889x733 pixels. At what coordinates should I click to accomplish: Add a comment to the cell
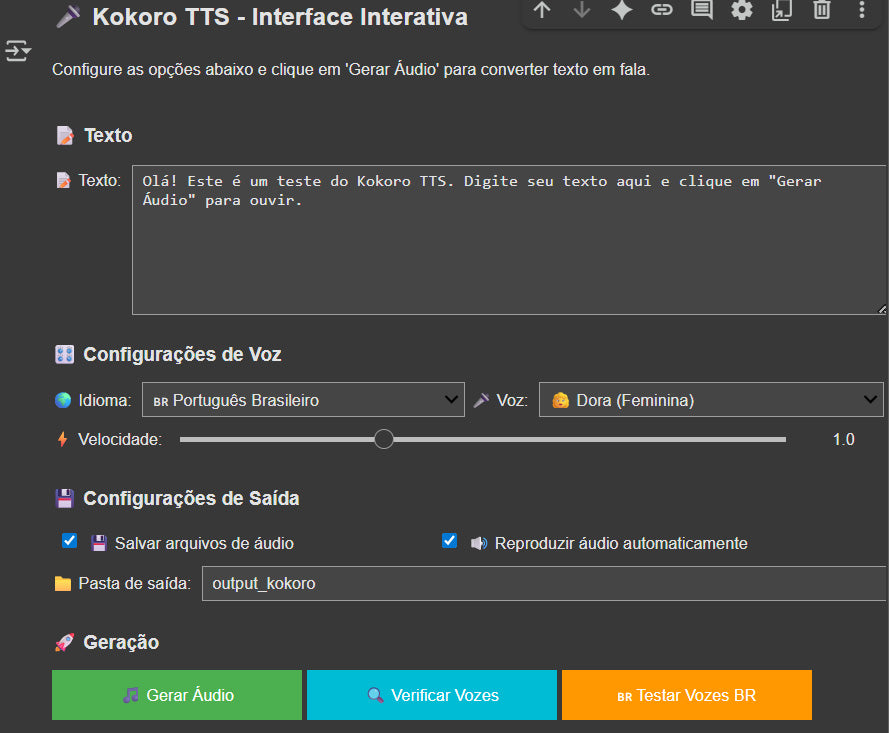pyautogui.click(x=702, y=10)
